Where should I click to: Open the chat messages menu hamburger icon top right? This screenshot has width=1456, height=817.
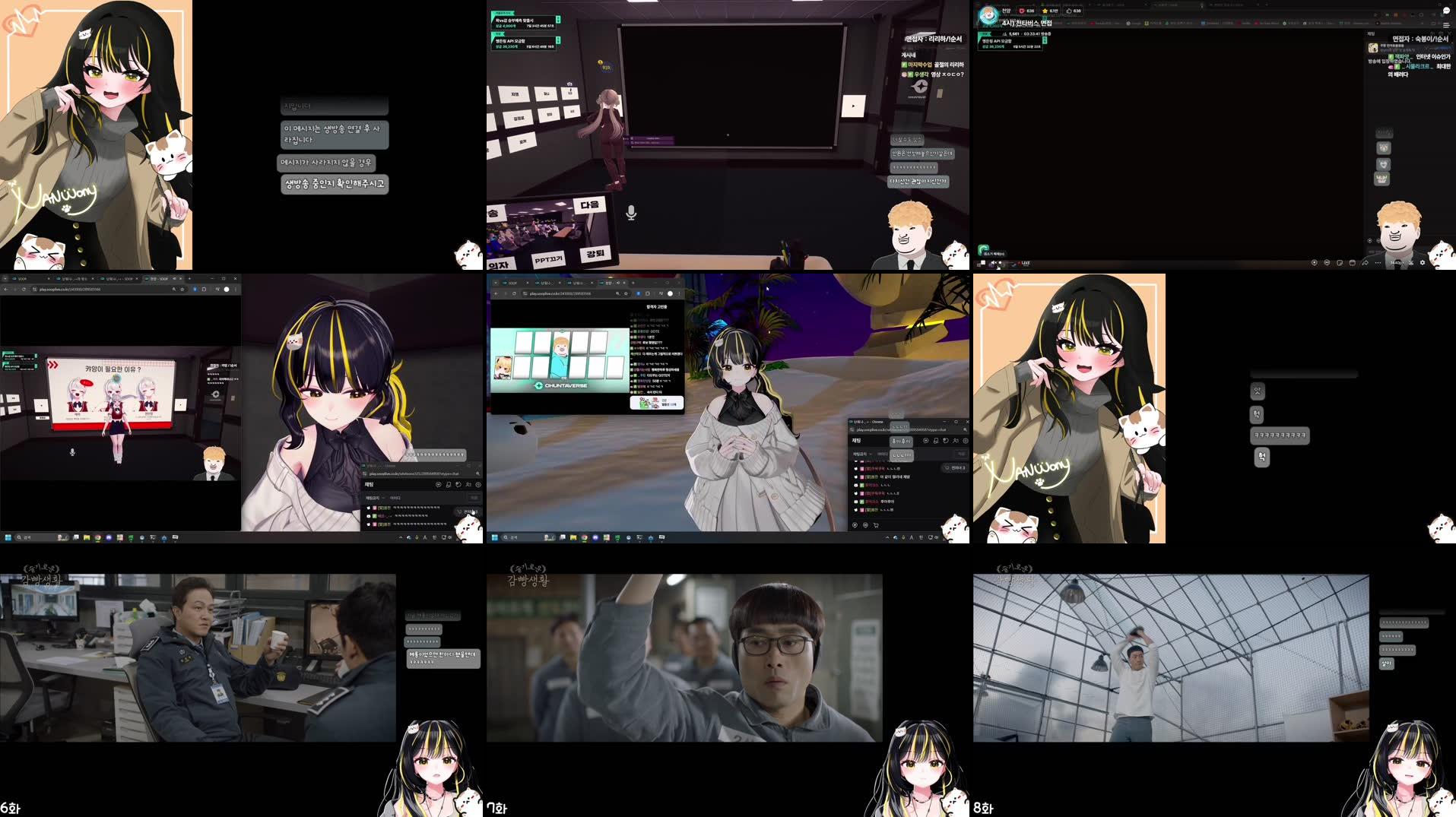coord(1446,26)
